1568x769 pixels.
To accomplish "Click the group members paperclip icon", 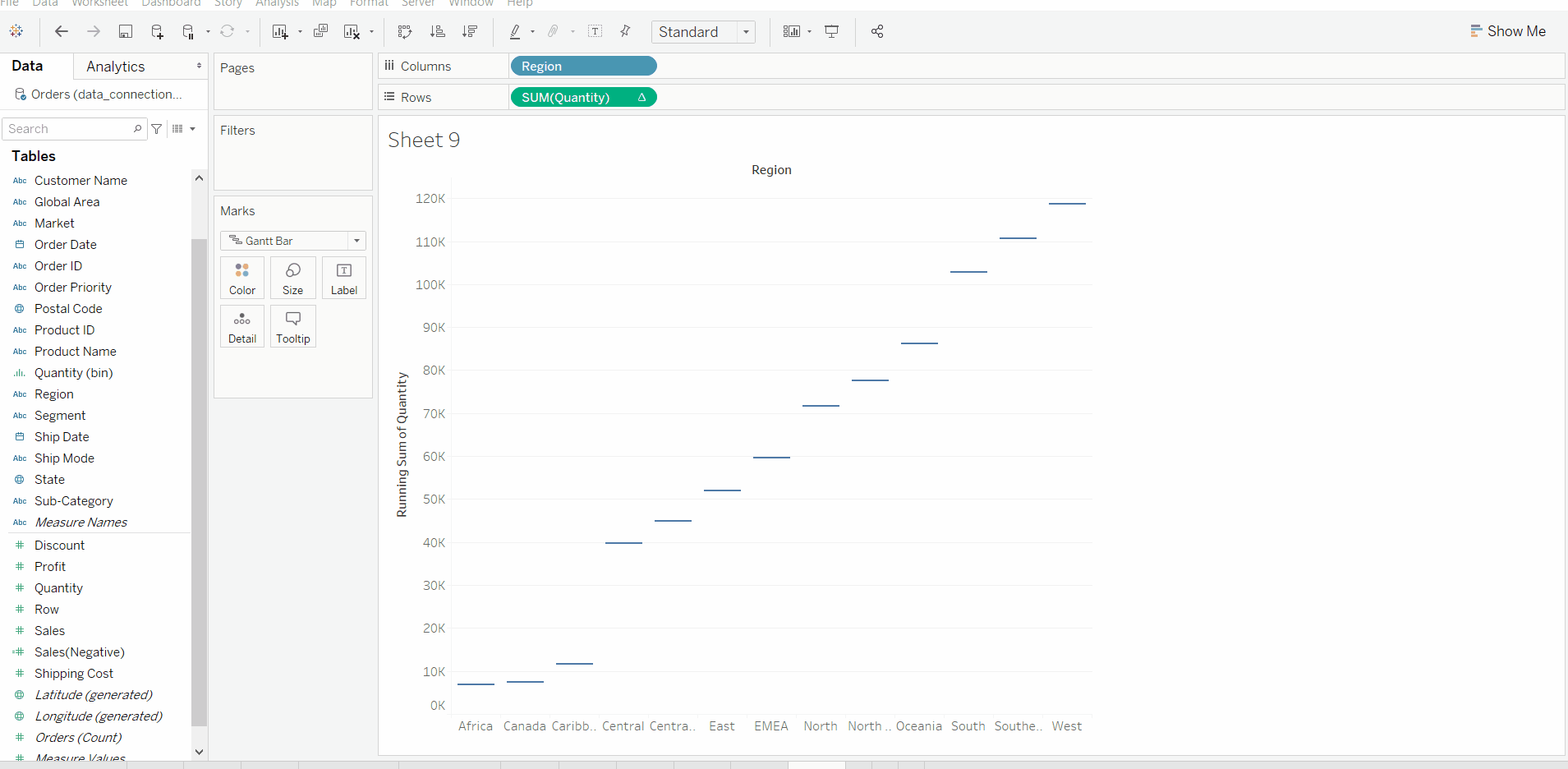I will tap(554, 31).
